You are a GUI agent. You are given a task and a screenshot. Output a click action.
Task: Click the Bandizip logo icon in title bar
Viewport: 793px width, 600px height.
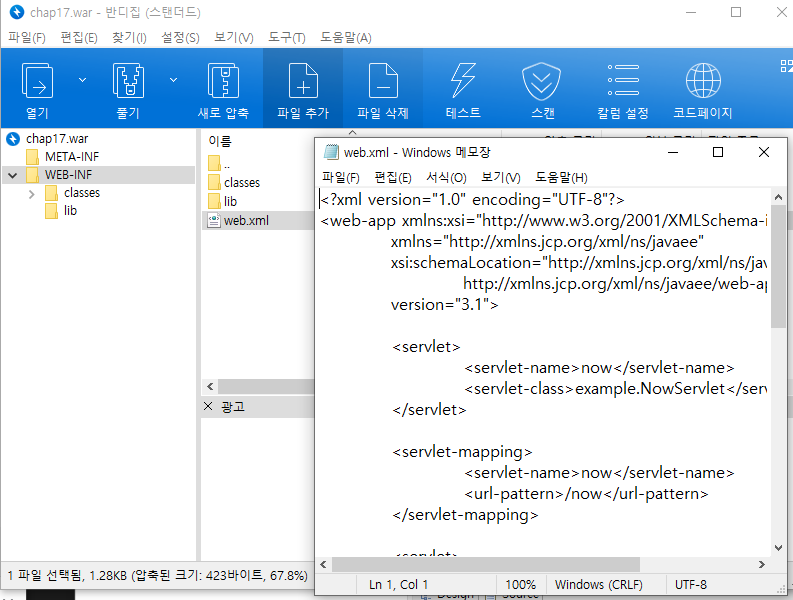pyautogui.click(x=17, y=12)
